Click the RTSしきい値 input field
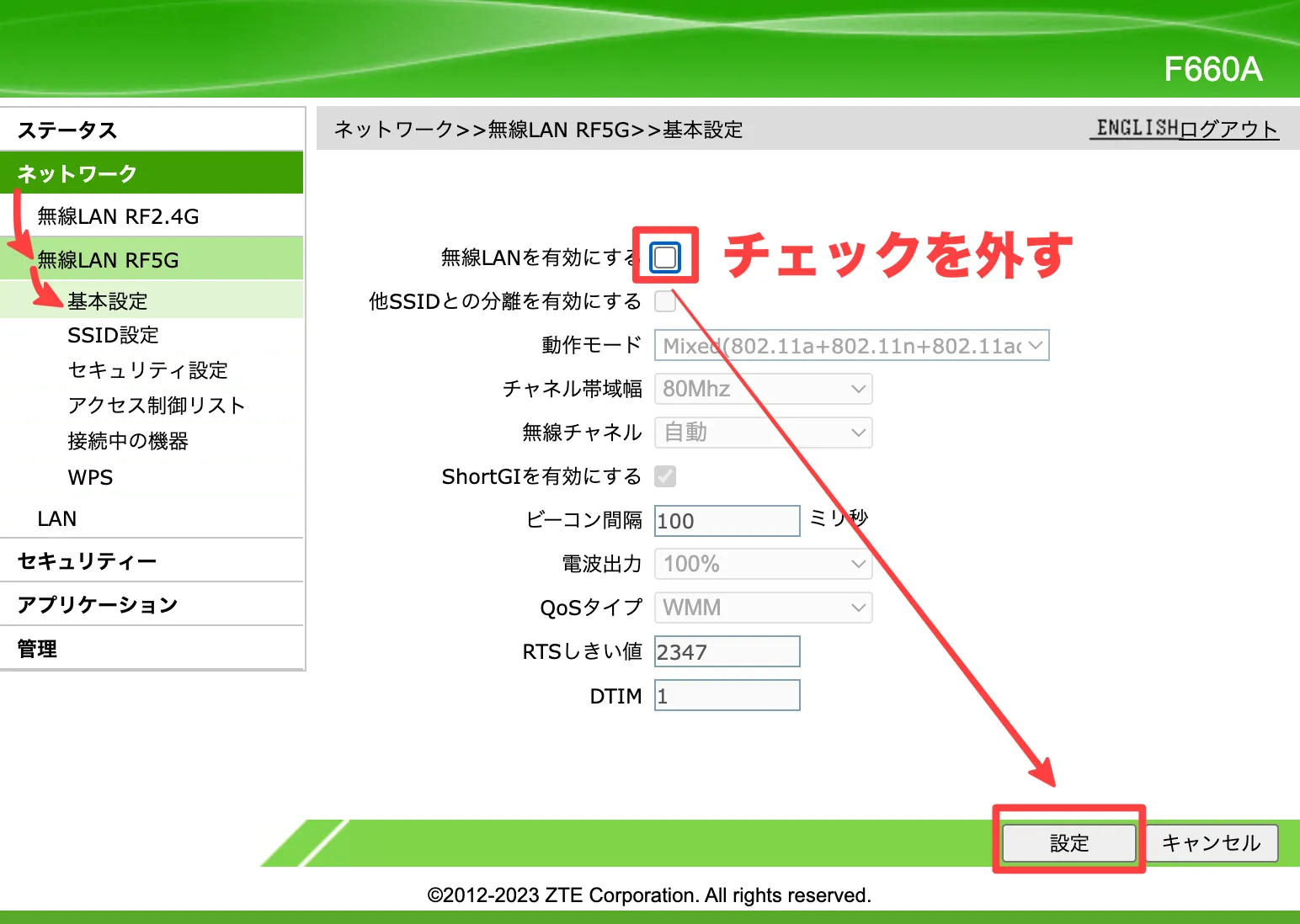The image size is (1300, 924). click(x=727, y=651)
